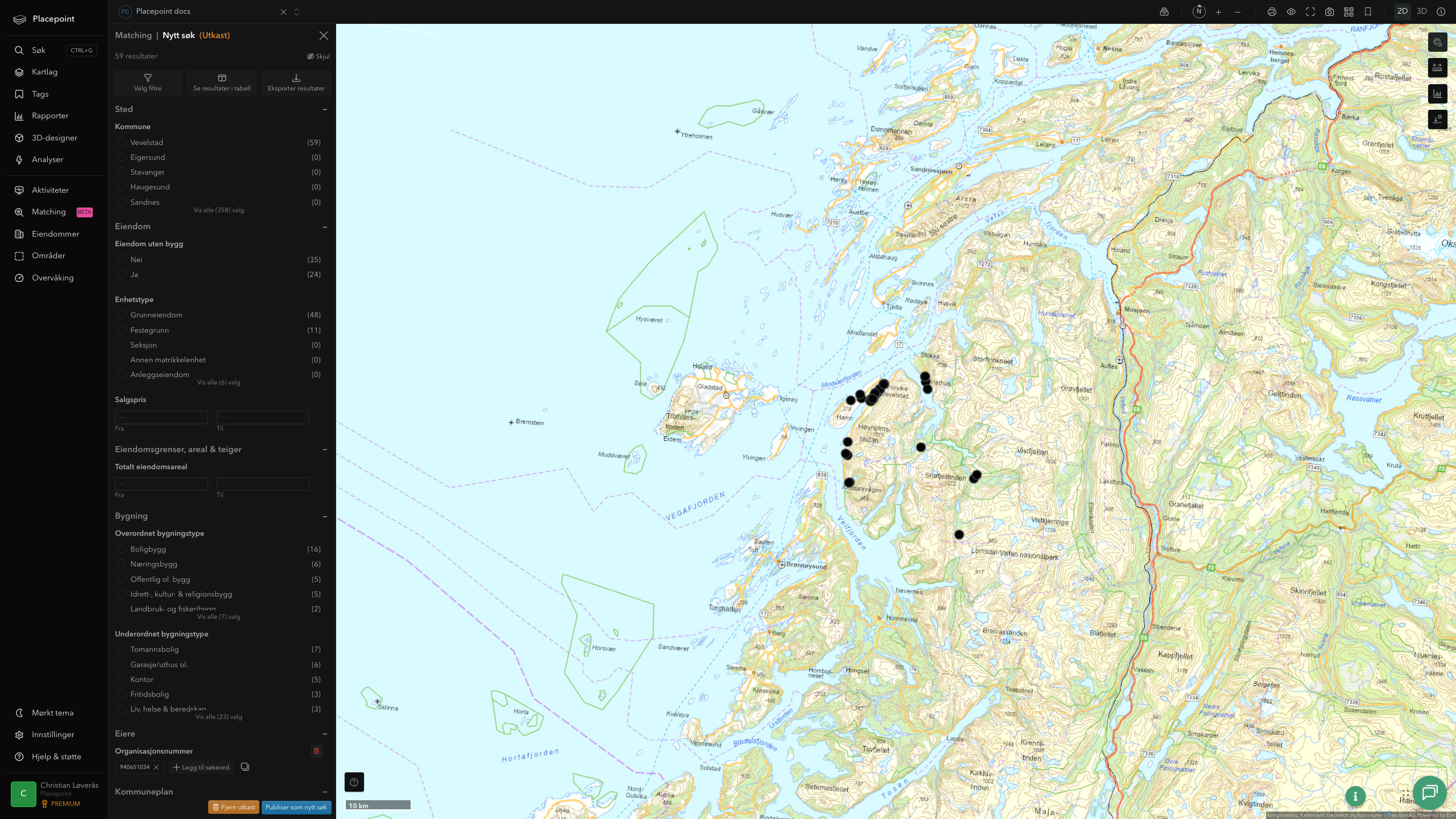
Task: Click Publiser som nytt søk
Action: pyautogui.click(x=296, y=808)
